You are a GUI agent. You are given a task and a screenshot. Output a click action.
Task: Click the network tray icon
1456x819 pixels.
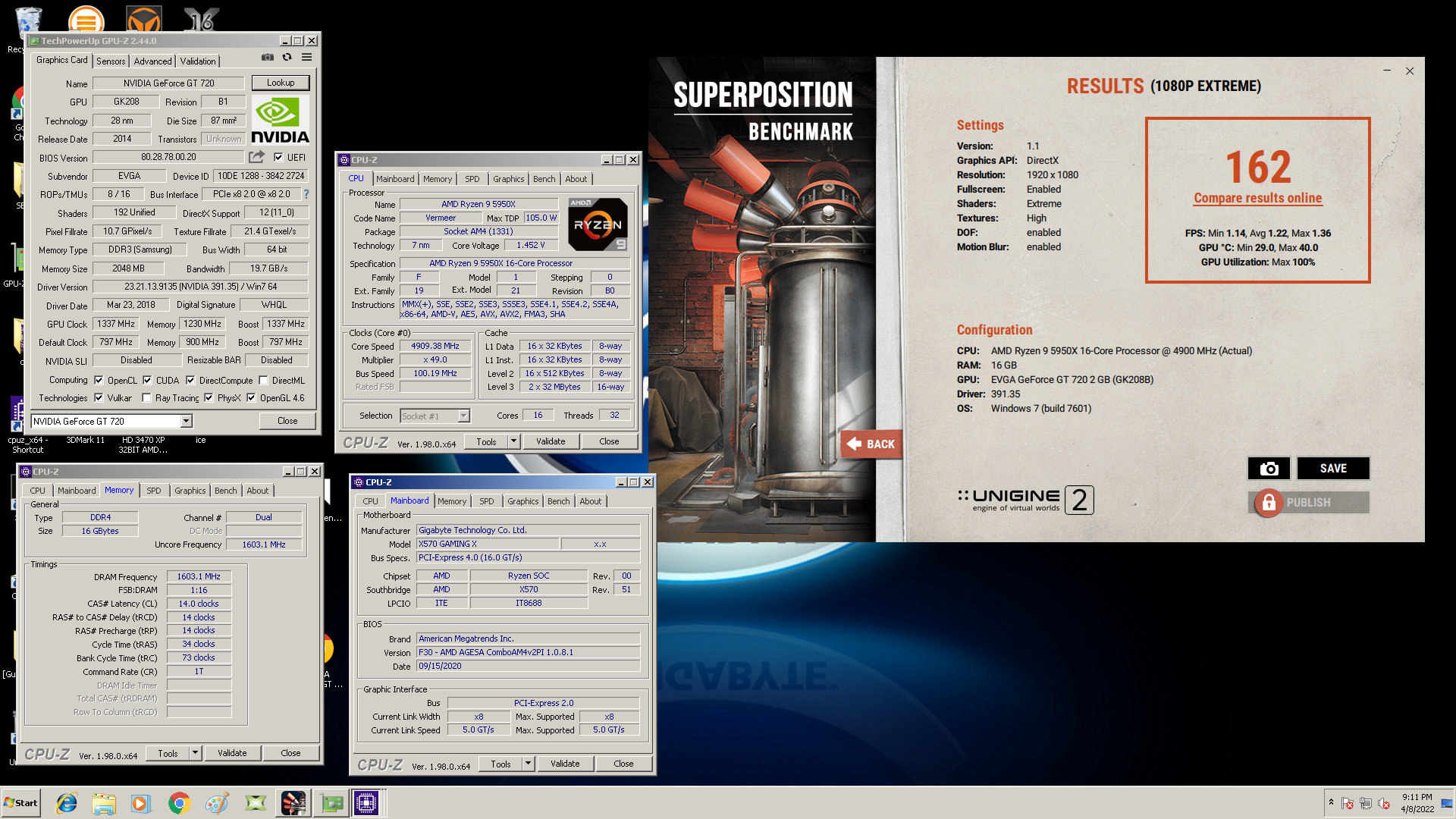point(1366,803)
